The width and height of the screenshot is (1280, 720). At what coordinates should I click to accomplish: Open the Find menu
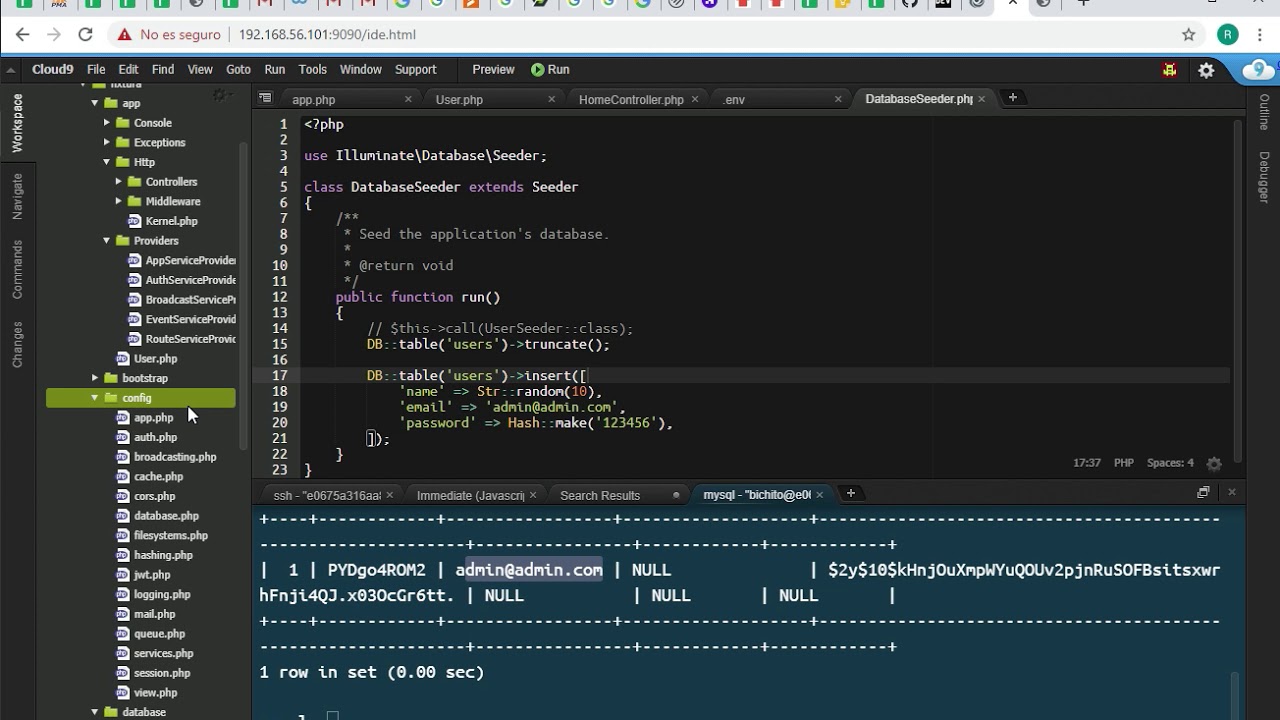tap(163, 70)
